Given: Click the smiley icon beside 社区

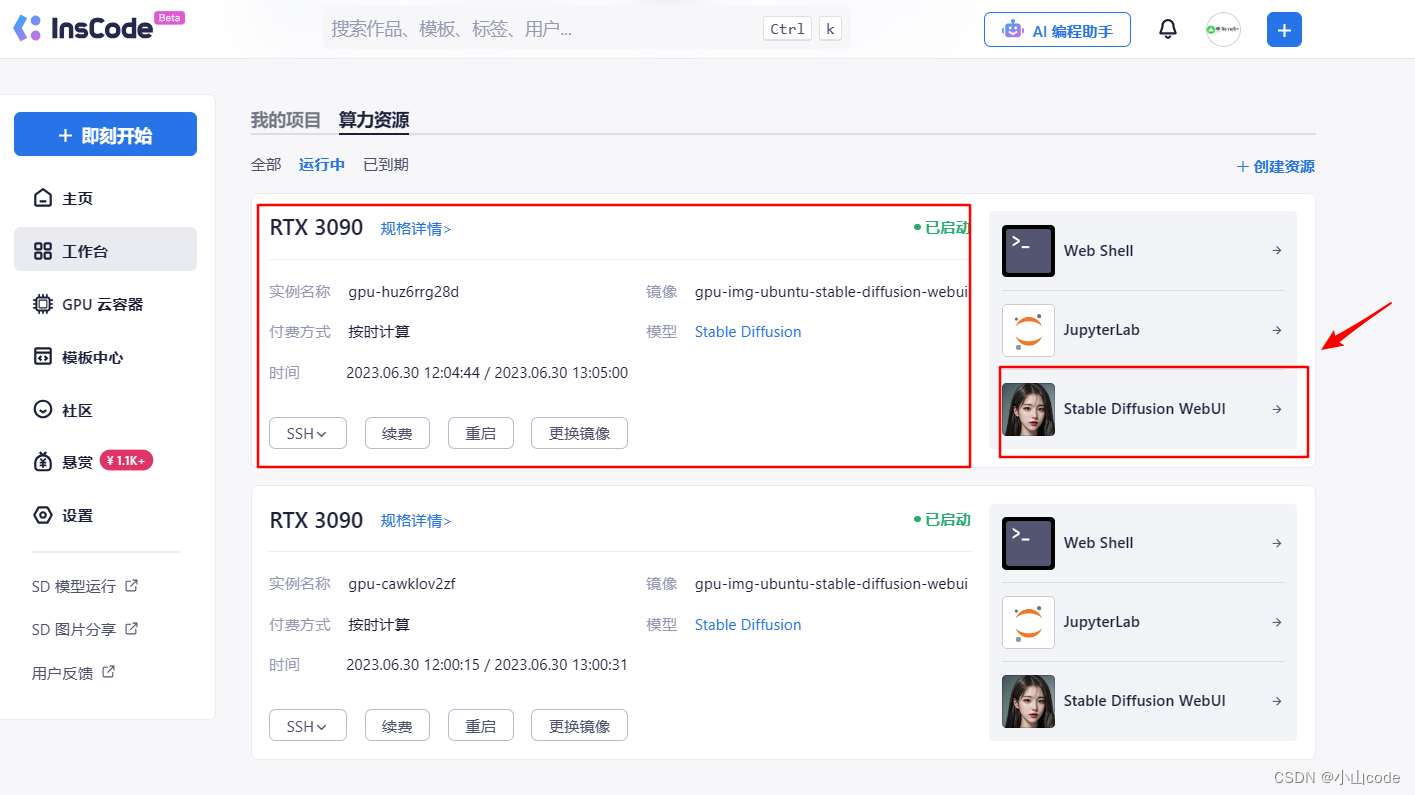Looking at the screenshot, I should pyautogui.click(x=43, y=410).
